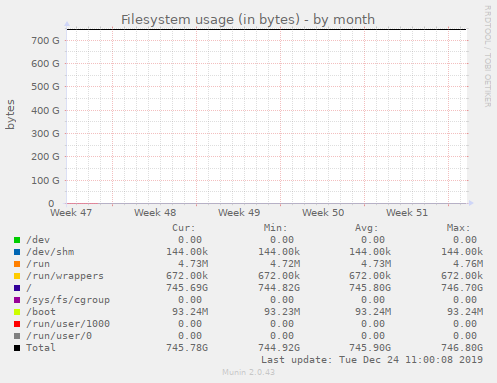Click the 745.90G Total average value
Viewport: 497px width, 383px height.
[x=370, y=348]
